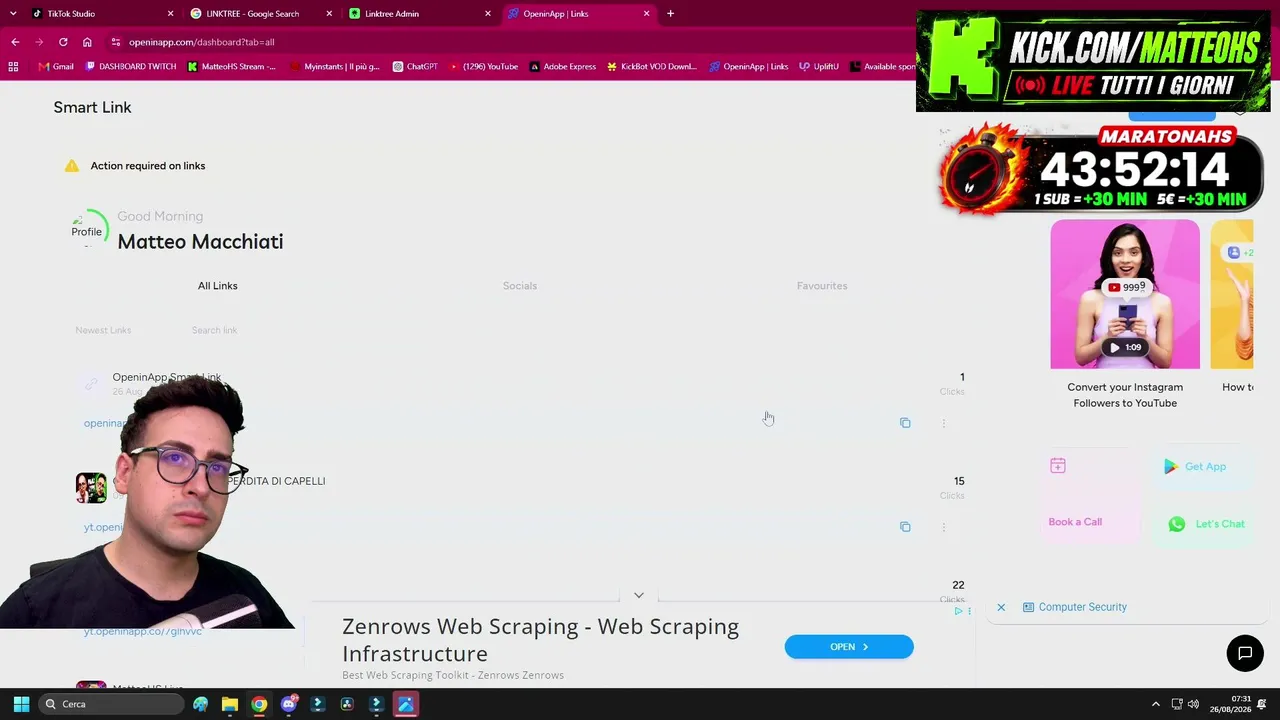
Task: Click the Action required warning icon
Action: (72, 166)
